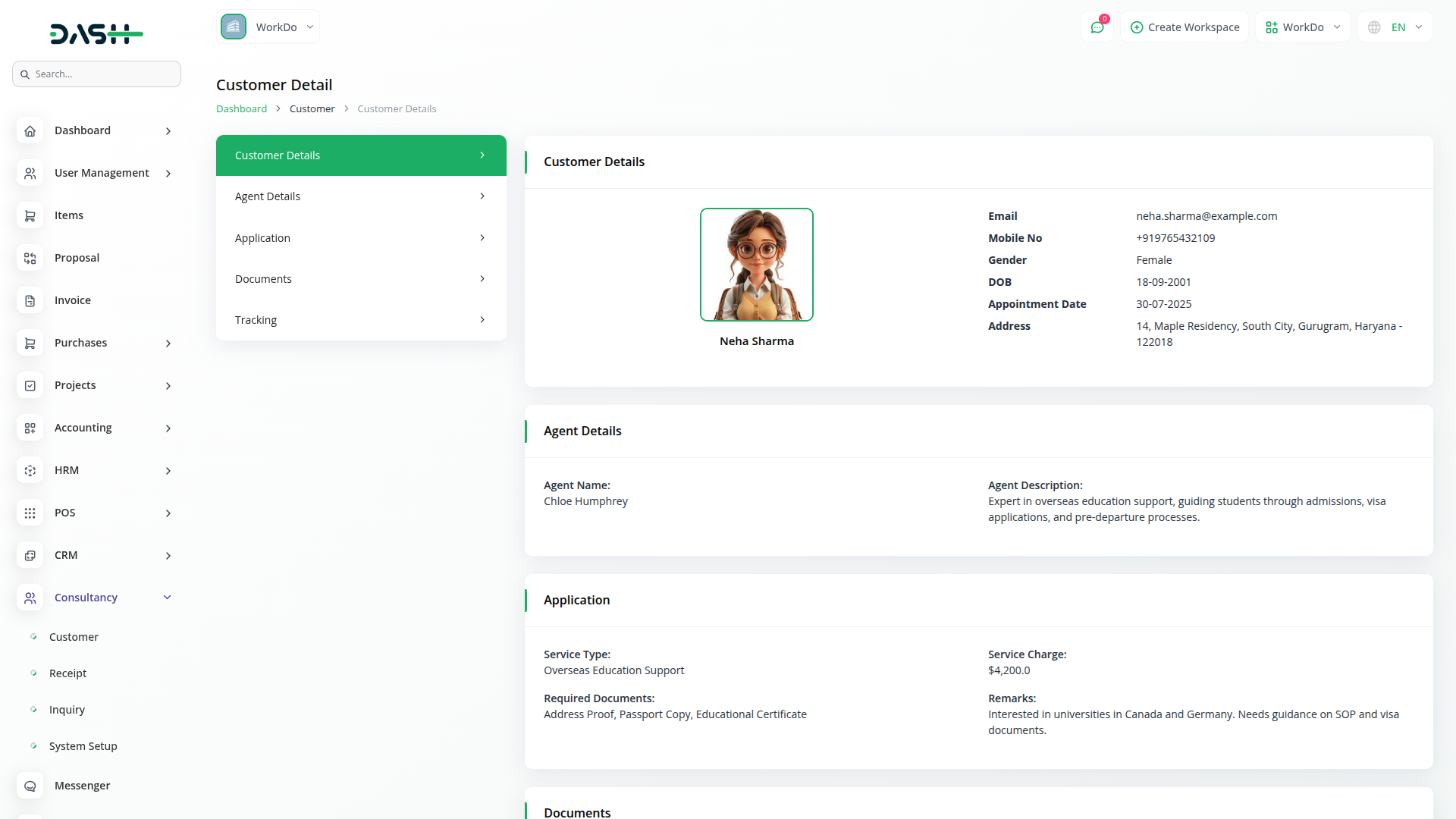Click the Dashboard home icon in sidebar
This screenshot has width=1456, height=819.
[30, 131]
